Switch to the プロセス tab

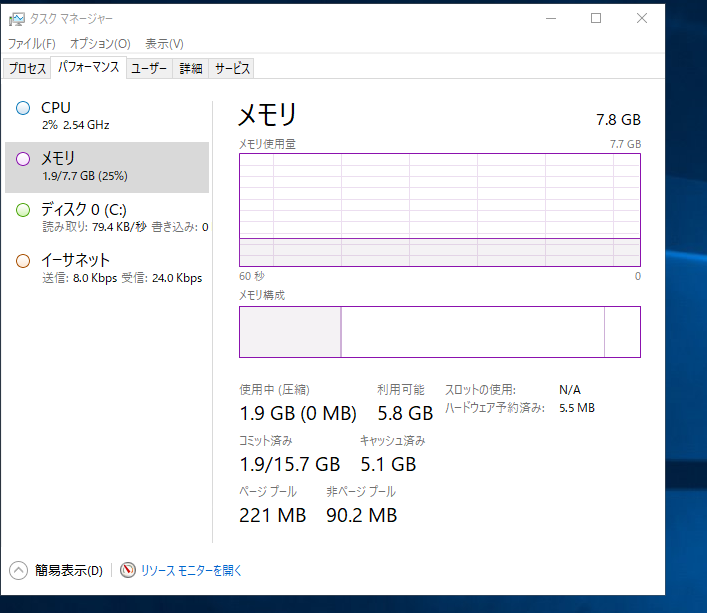27,69
